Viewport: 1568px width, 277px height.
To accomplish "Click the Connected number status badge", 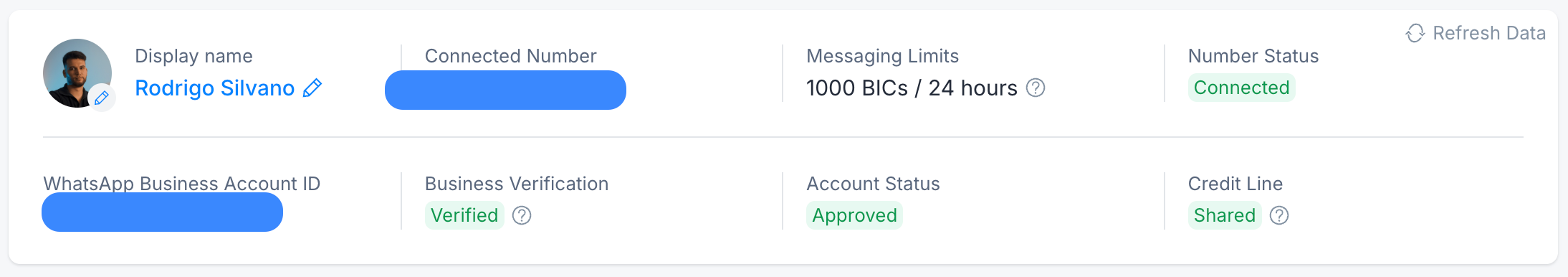I will tap(1241, 88).
